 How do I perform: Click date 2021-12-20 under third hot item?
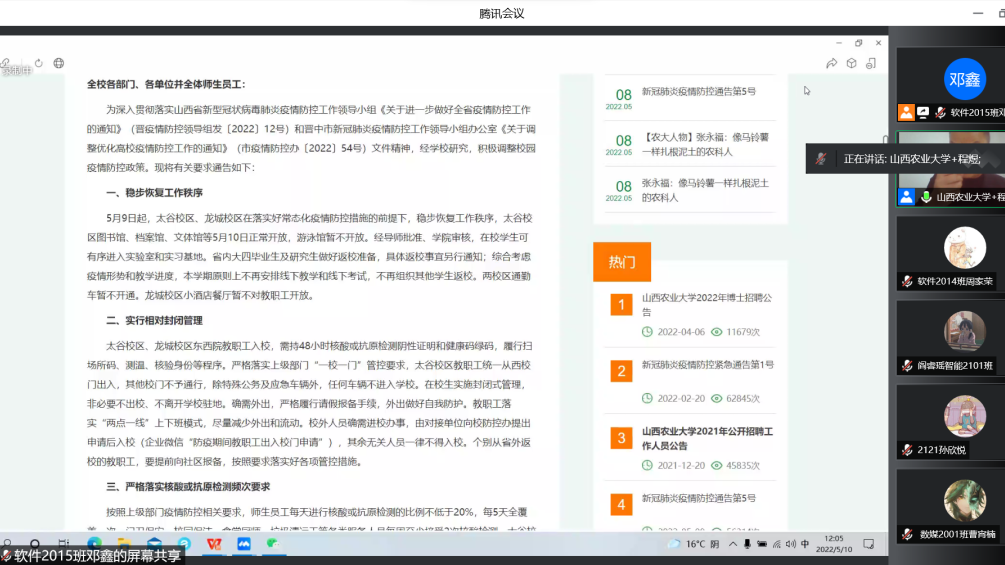click(x=681, y=466)
